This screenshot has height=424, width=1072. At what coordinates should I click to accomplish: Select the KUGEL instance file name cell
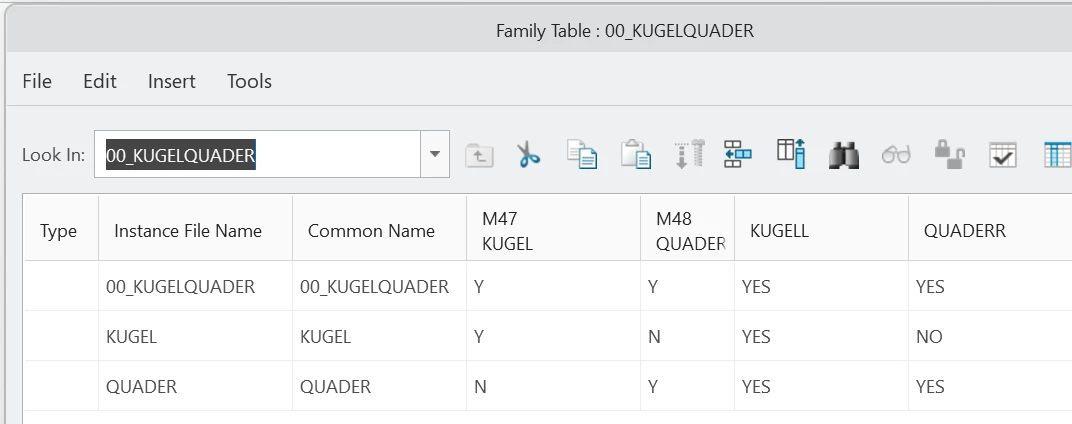[196, 336]
